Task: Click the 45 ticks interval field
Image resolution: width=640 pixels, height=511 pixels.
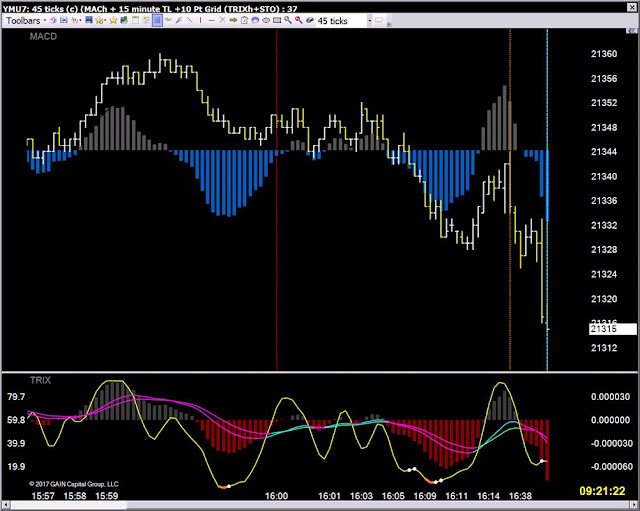Action: 341,21
